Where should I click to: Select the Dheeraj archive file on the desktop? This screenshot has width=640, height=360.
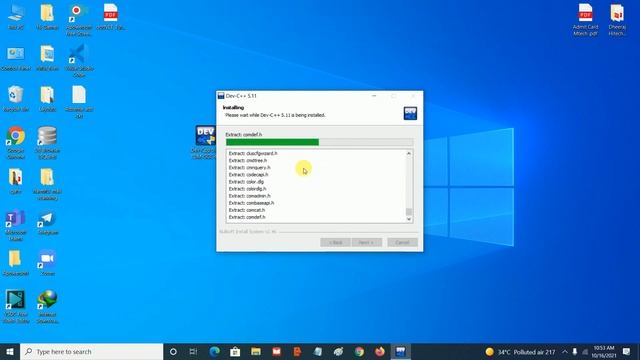click(x=617, y=20)
